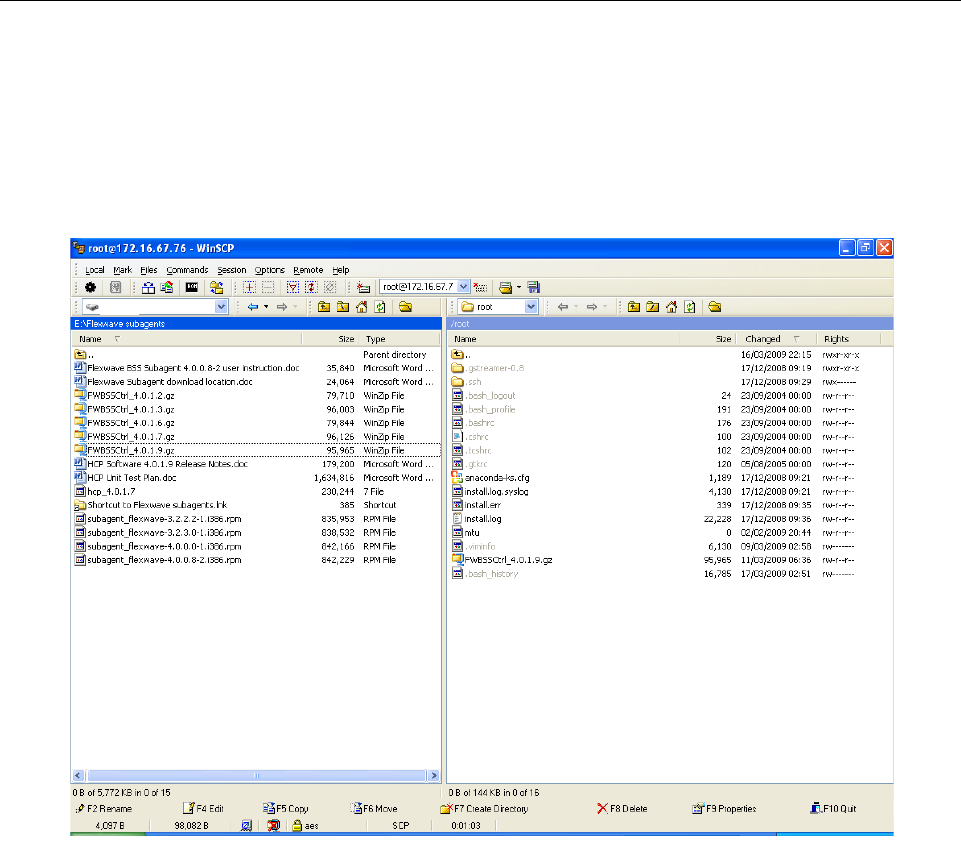The height and width of the screenshot is (856, 961).
Task: Click the Clear Selection icon
Action: [x=330, y=287]
